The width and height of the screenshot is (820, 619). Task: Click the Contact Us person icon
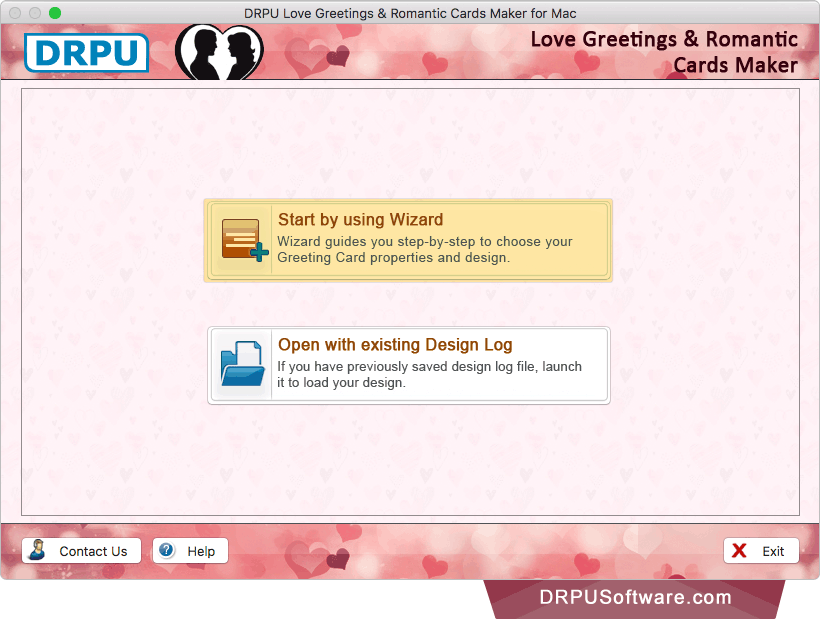[x=37, y=550]
